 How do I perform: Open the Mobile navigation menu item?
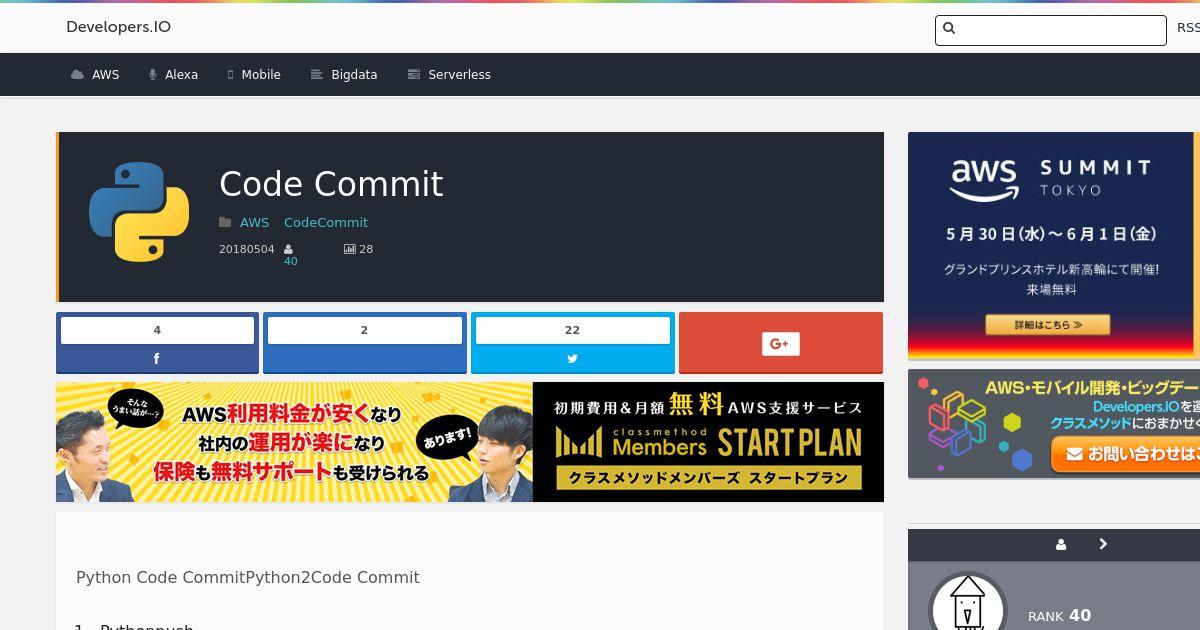coord(254,75)
